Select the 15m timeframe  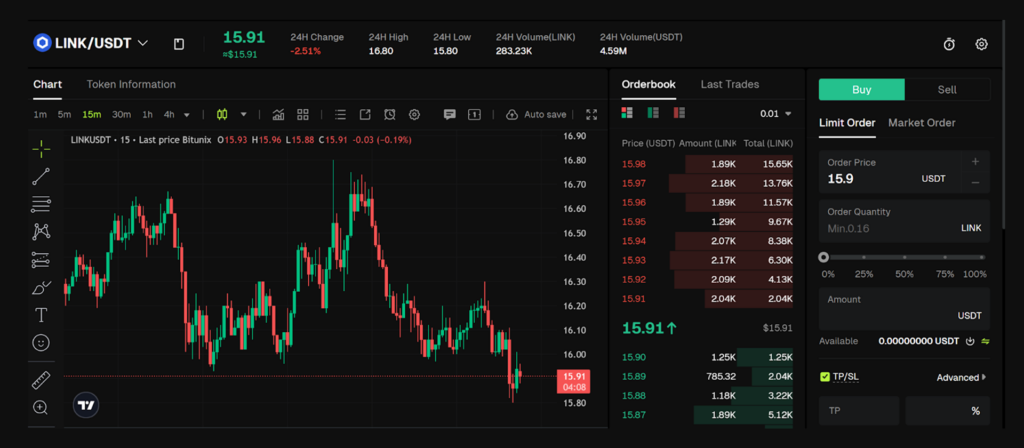point(91,114)
